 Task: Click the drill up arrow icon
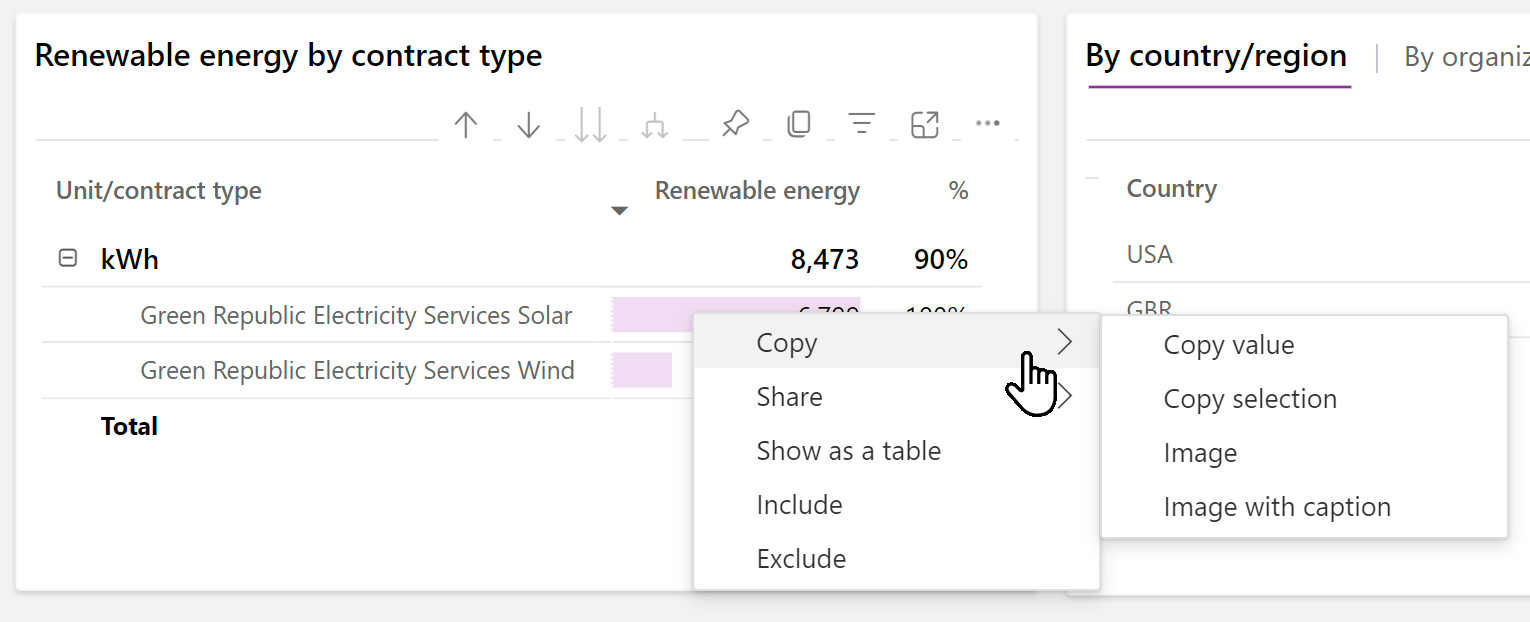[x=466, y=124]
